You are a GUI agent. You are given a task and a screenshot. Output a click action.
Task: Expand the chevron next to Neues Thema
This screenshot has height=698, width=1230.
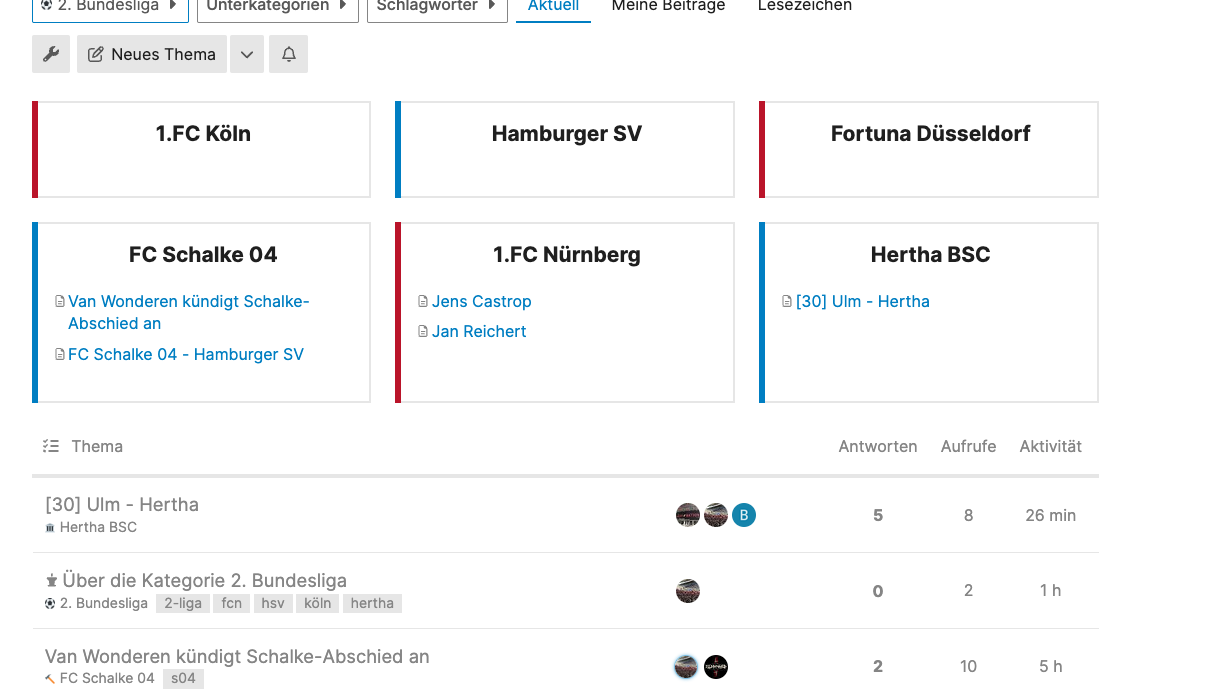[247, 54]
